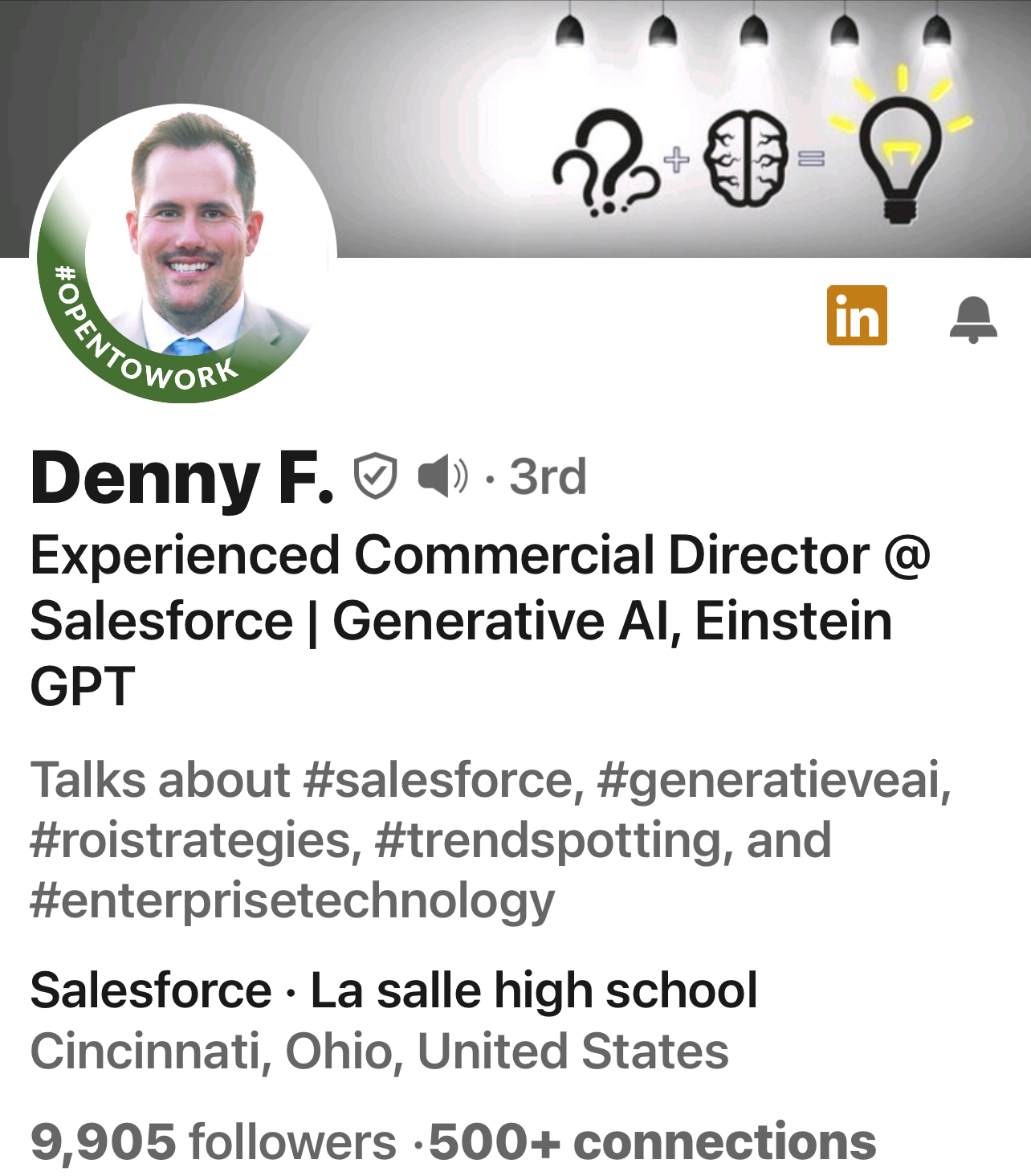Click the verification shield icon beside the name
Screen dimensions: 1031x1176
pos(376,476)
